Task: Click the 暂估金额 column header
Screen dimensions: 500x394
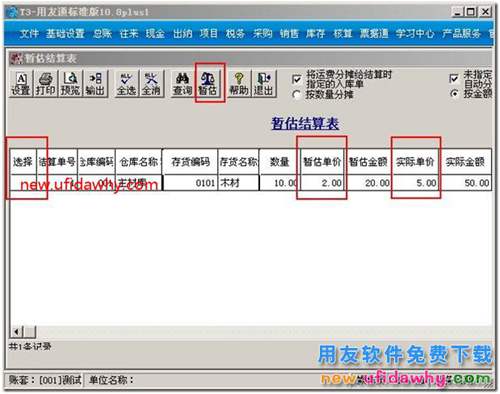Action: click(368, 162)
